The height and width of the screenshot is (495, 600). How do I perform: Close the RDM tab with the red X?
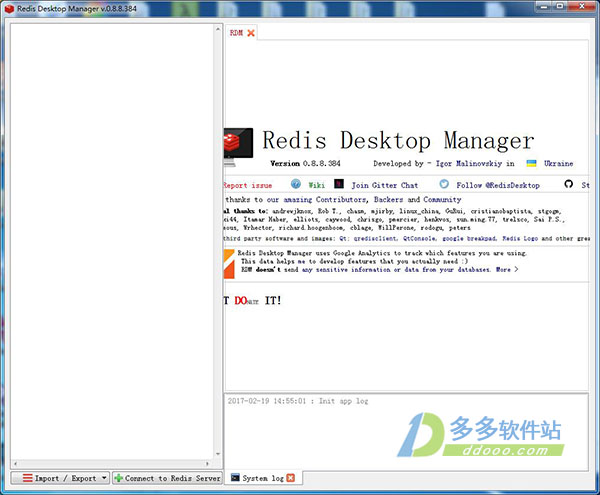click(x=251, y=33)
